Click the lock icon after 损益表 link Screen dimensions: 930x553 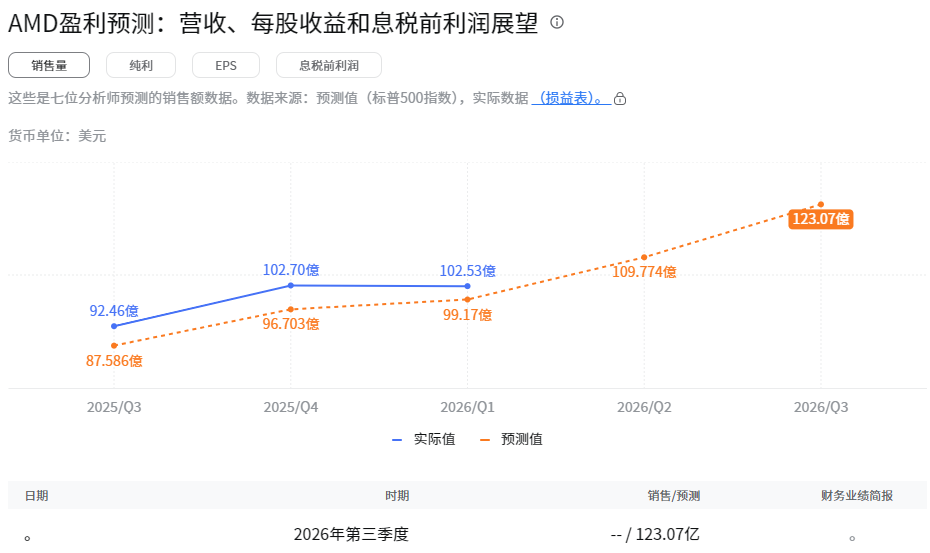click(620, 98)
